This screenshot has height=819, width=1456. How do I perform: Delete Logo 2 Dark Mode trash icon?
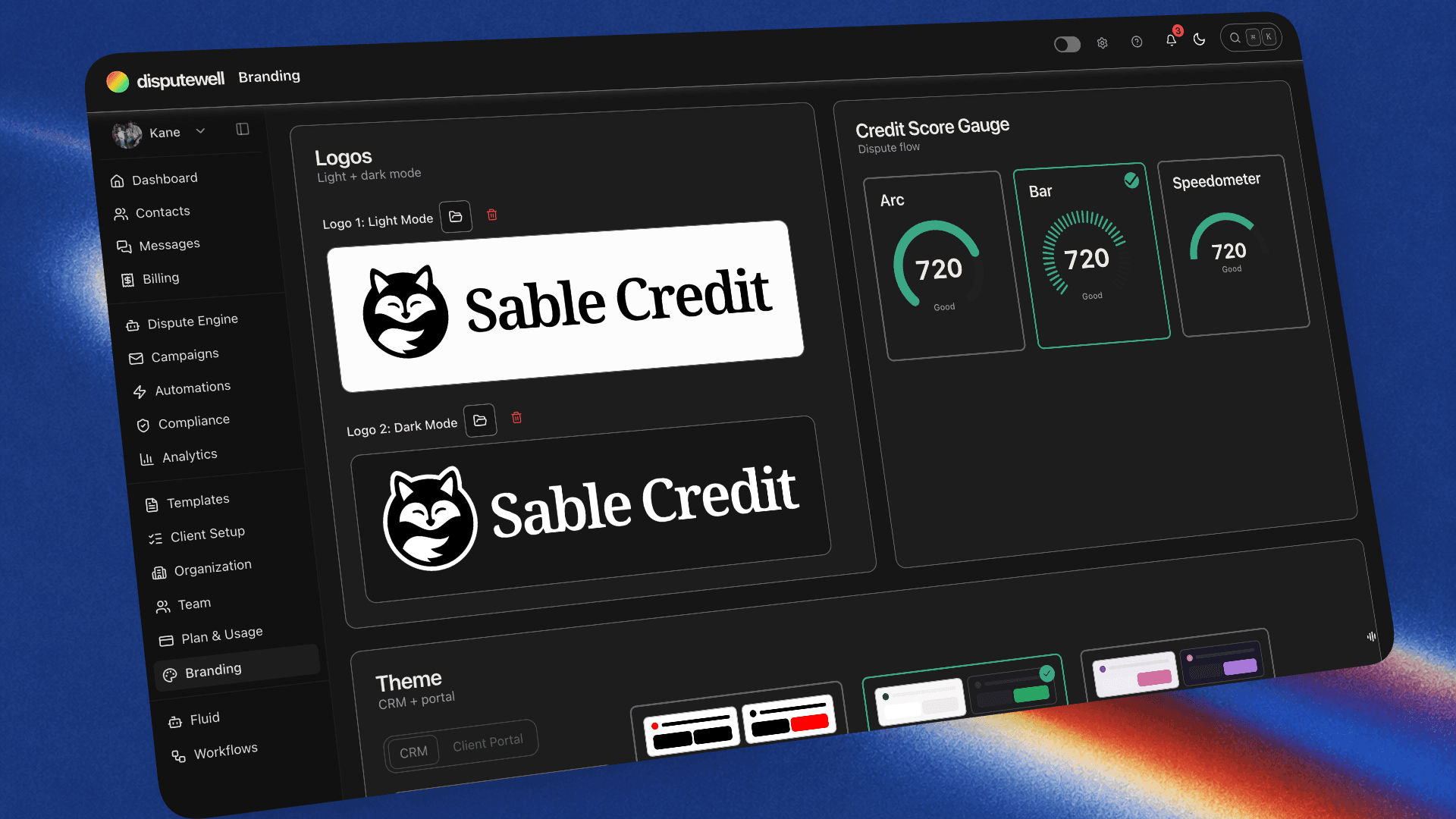coord(516,417)
